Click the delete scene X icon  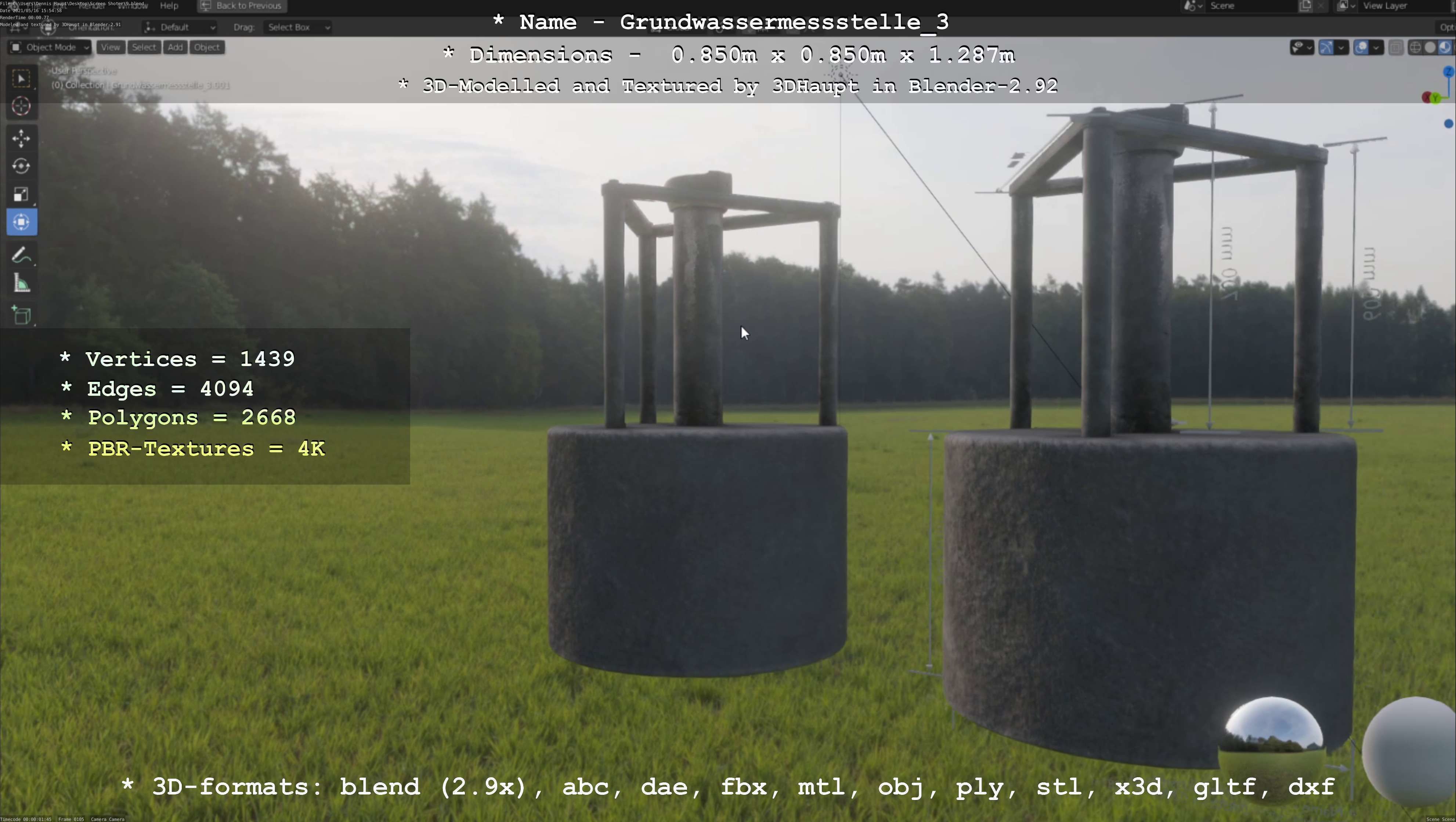(x=1321, y=6)
